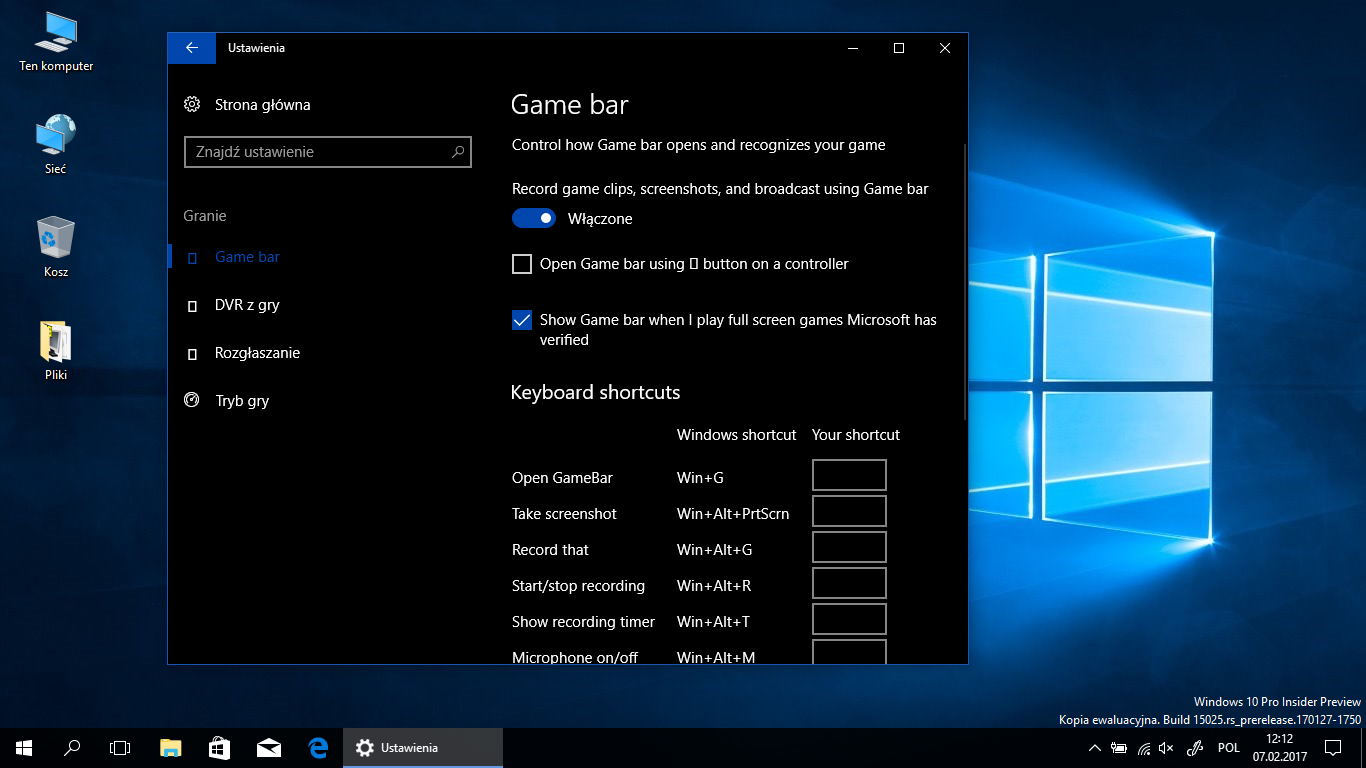Image resolution: width=1366 pixels, height=768 pixels.
Task: Open Windows Ink Workspace pen icon
Action: pos(1194,748)
